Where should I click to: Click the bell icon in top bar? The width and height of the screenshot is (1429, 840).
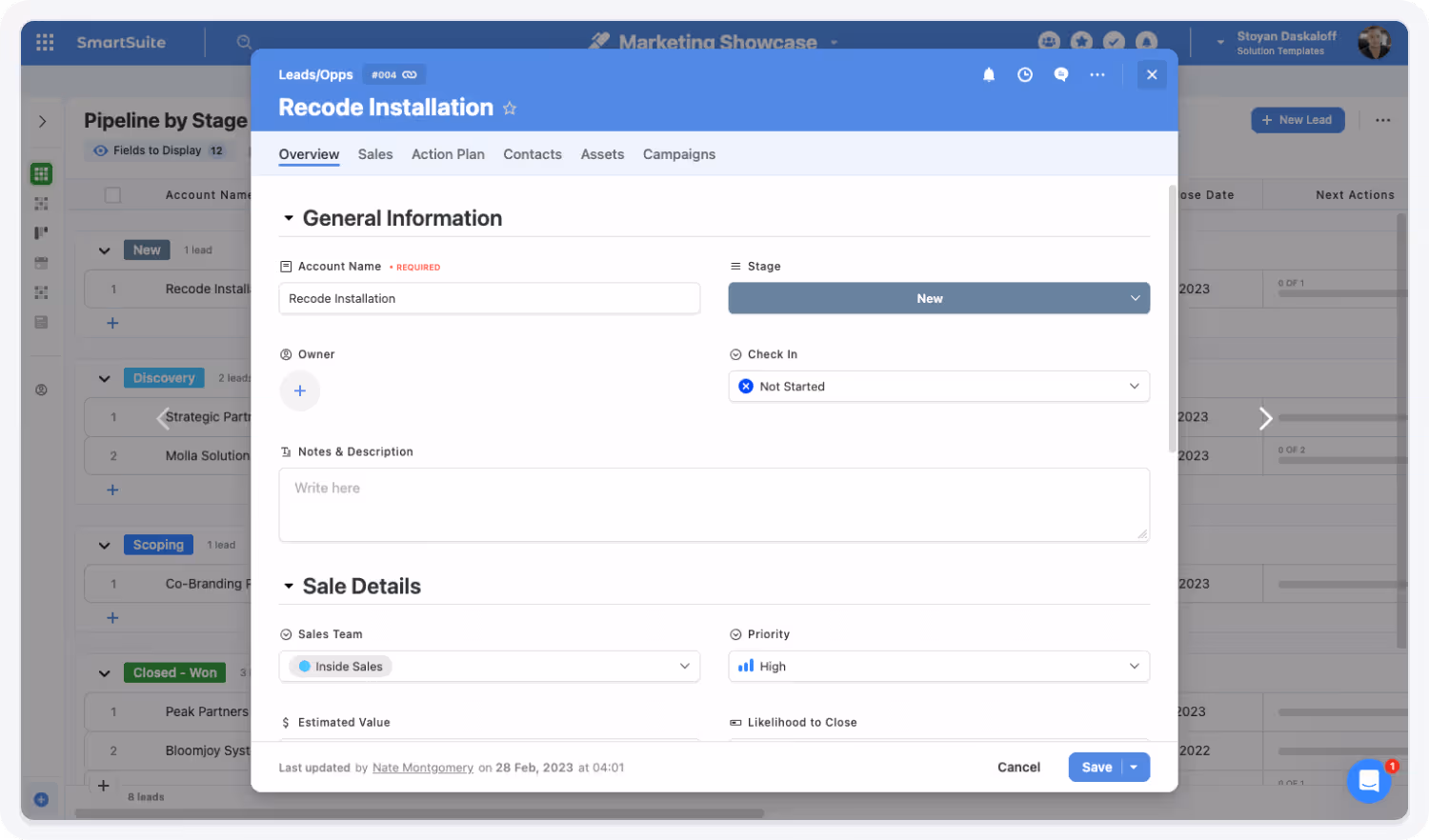pyautogui.click(x=1146, y=41)
